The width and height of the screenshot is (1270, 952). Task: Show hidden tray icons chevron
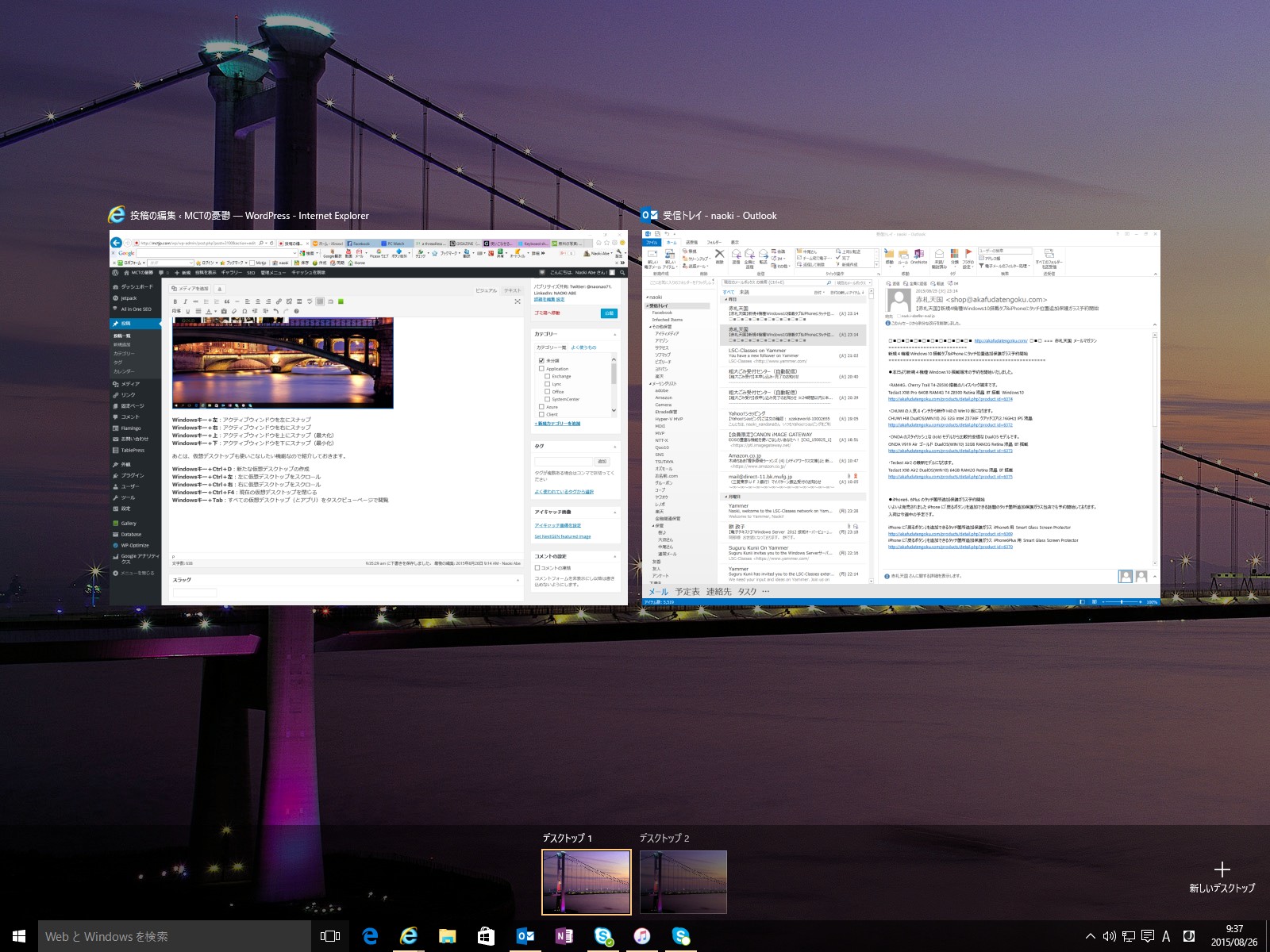pyautogui.click(x=1091, y=936)
